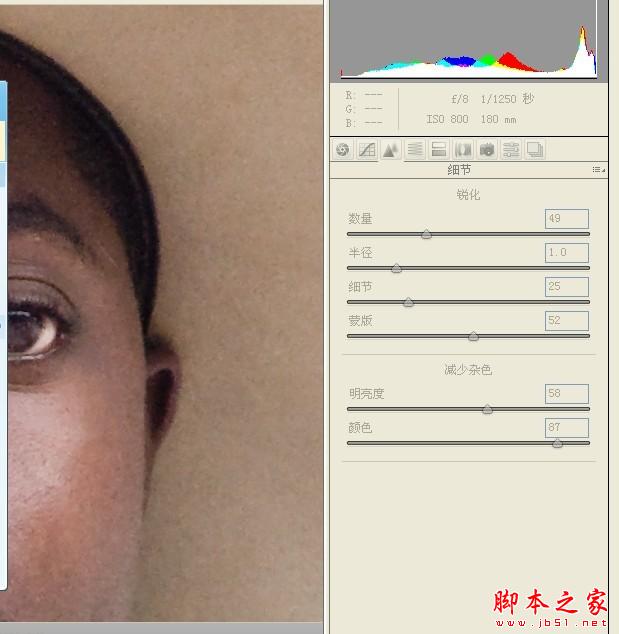Open the Presets sliders icon tab
The image size is (619, 634).
pos(511,150)
